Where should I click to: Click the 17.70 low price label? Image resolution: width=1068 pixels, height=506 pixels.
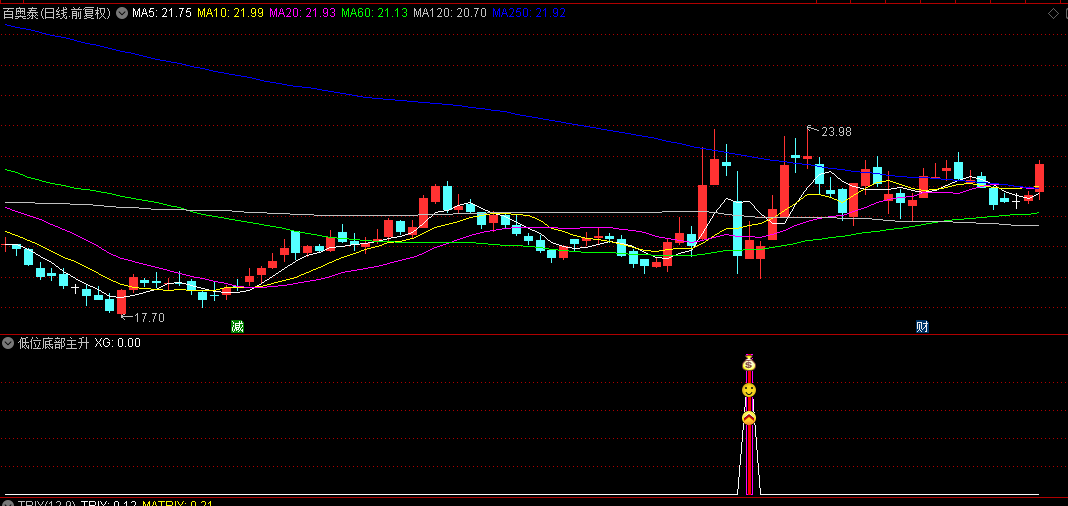(x=149, y=317)
